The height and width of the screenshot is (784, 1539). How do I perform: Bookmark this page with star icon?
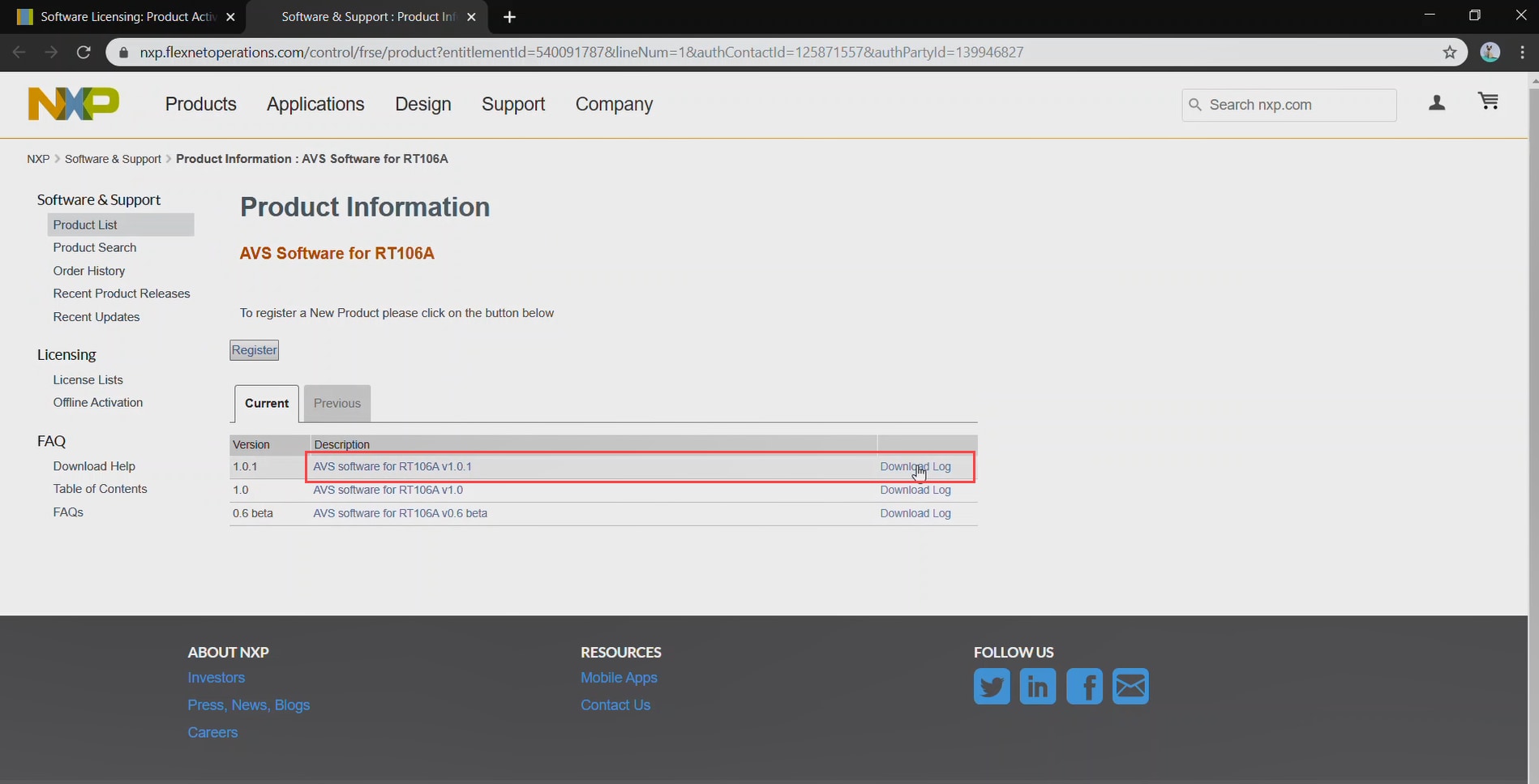pos(1450,53)
